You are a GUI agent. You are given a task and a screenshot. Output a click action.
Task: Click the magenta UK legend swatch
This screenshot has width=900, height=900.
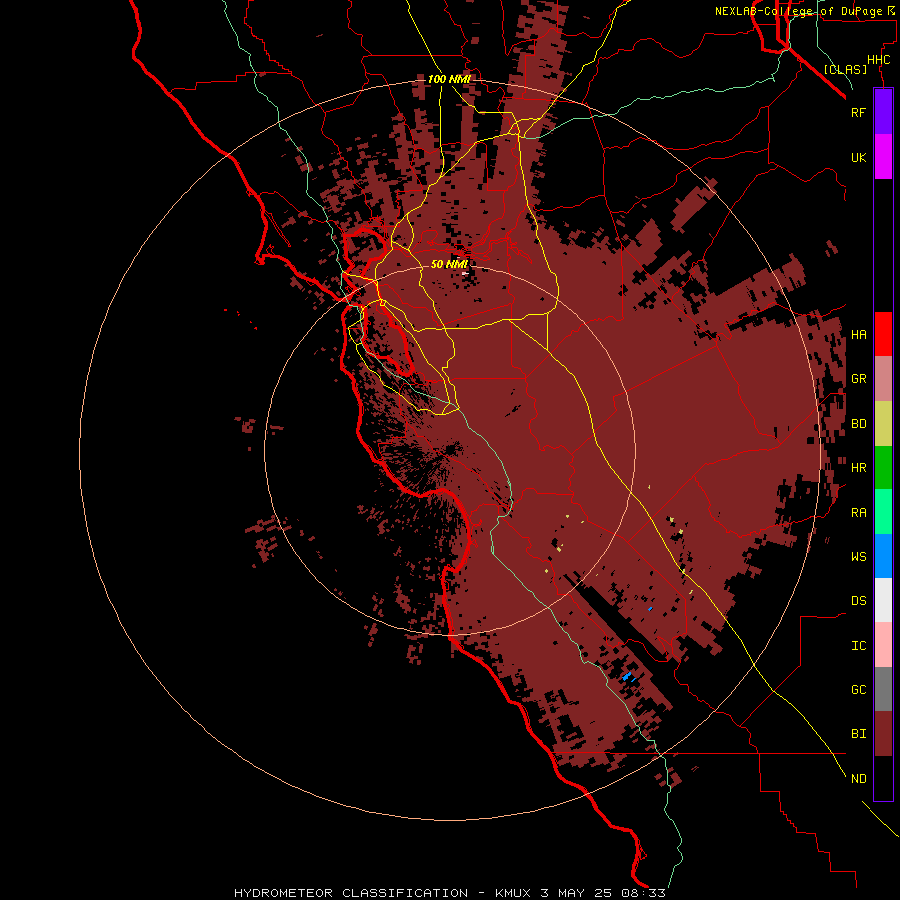[x=883, y=157]
